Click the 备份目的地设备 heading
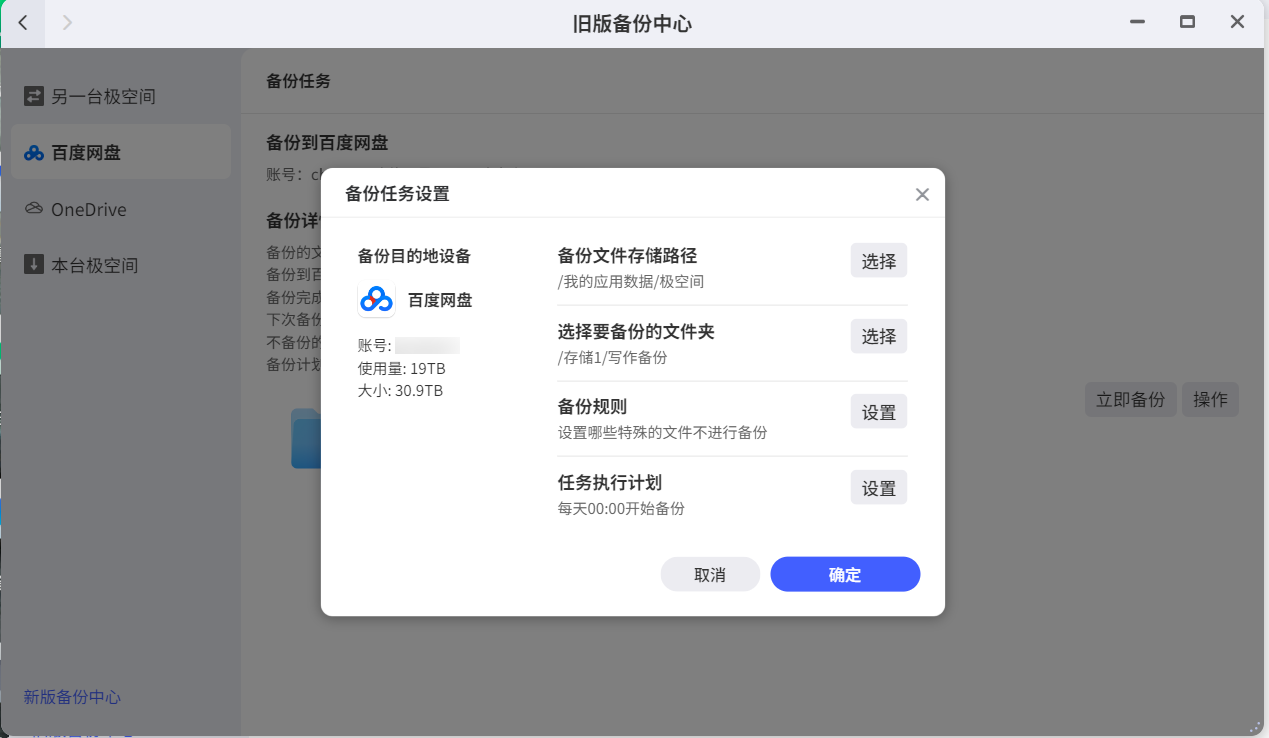This screenshot has height=738, width=1269. point(414,256)
